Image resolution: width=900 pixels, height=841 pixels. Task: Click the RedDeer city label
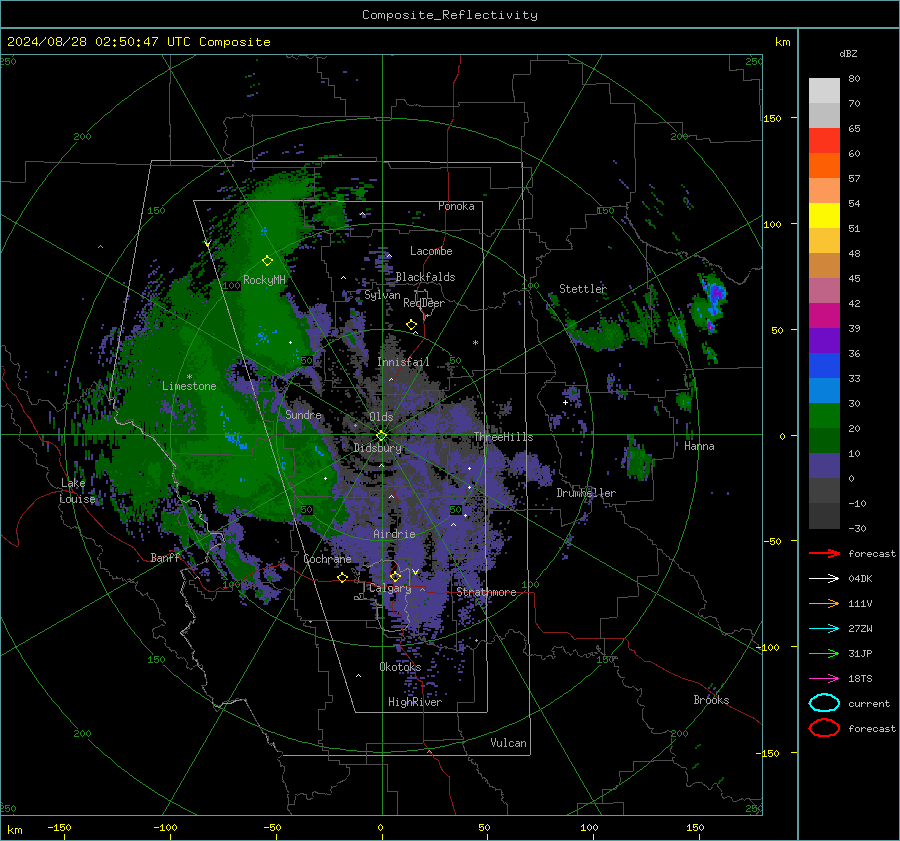[424, 303]
